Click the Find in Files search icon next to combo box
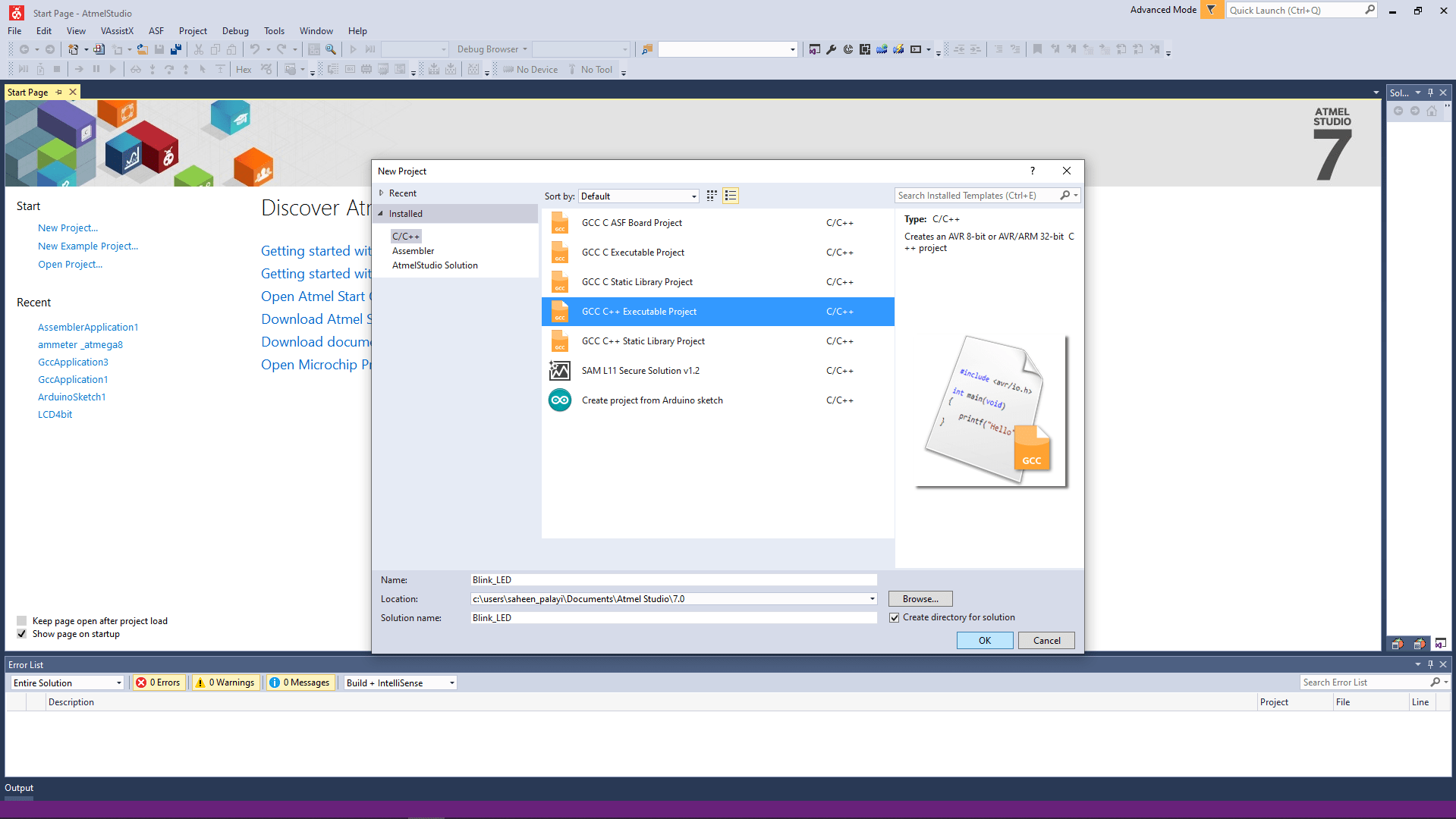This screenshot has width=1456, height=819. tap(646, 49)
